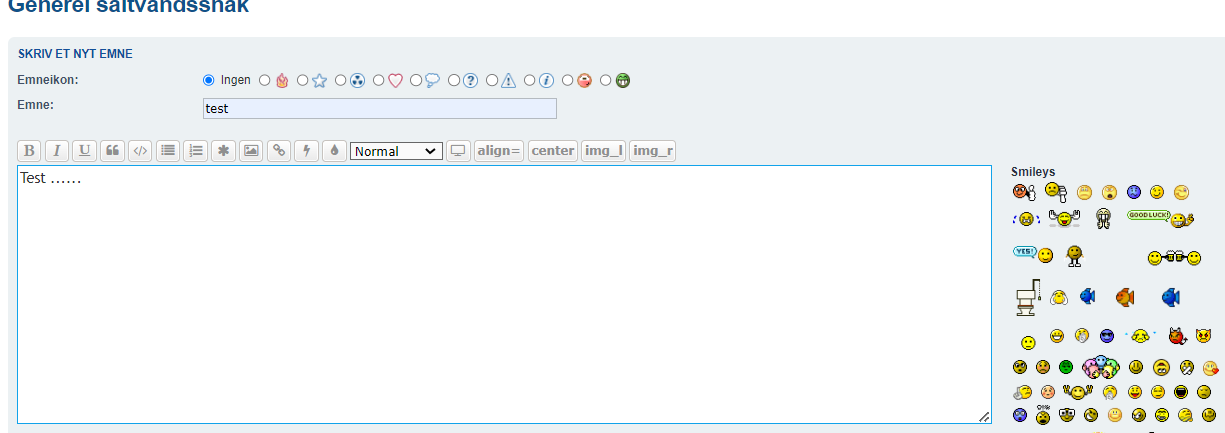Image resolution: width=1225 pixels, height=433 pixels.
Task: Apply italic formatting with the I button
Action: coord(57,151)
